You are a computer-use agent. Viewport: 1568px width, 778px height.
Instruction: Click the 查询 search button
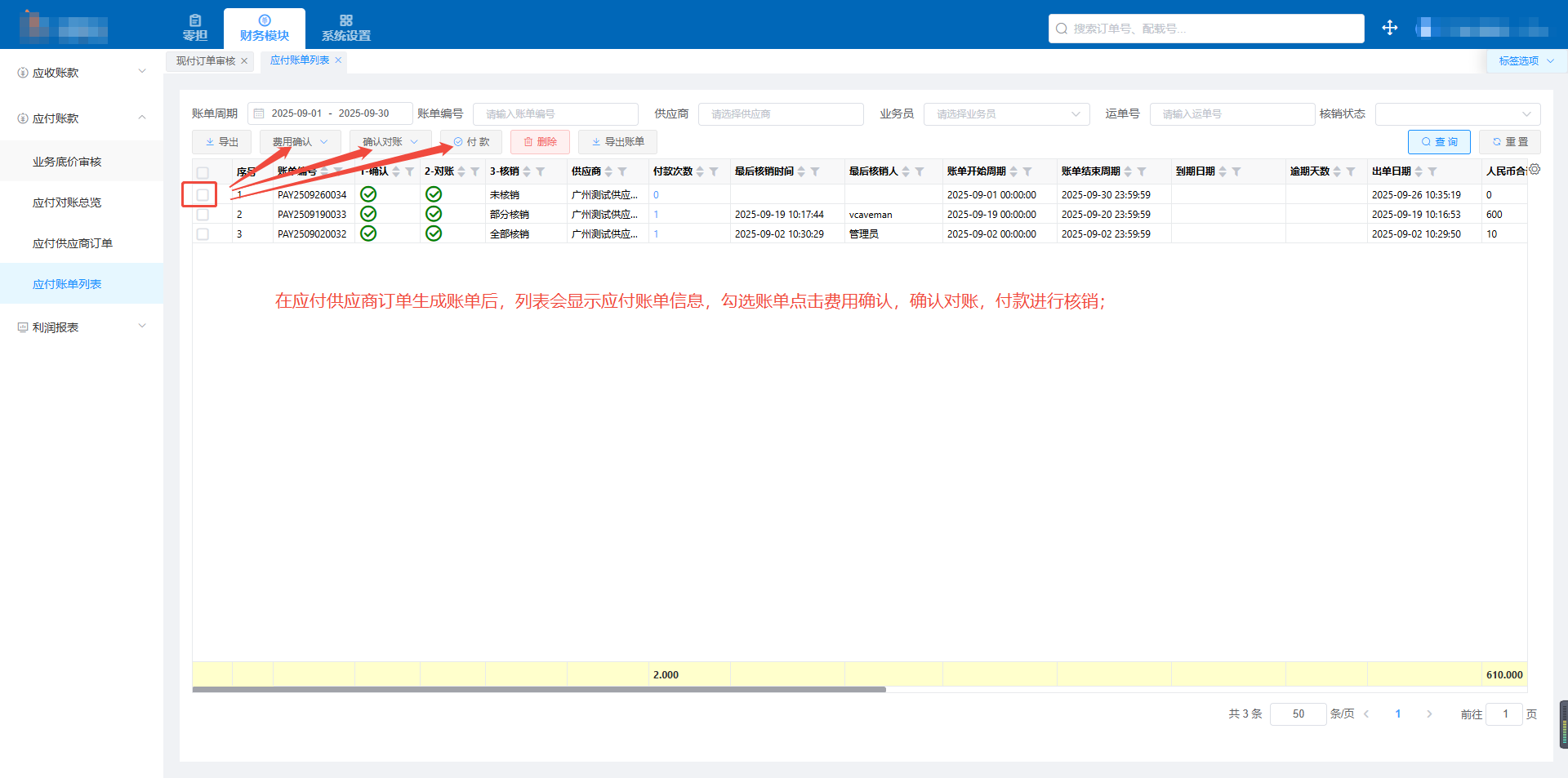pyautogui.click(x=1439, y=142)
